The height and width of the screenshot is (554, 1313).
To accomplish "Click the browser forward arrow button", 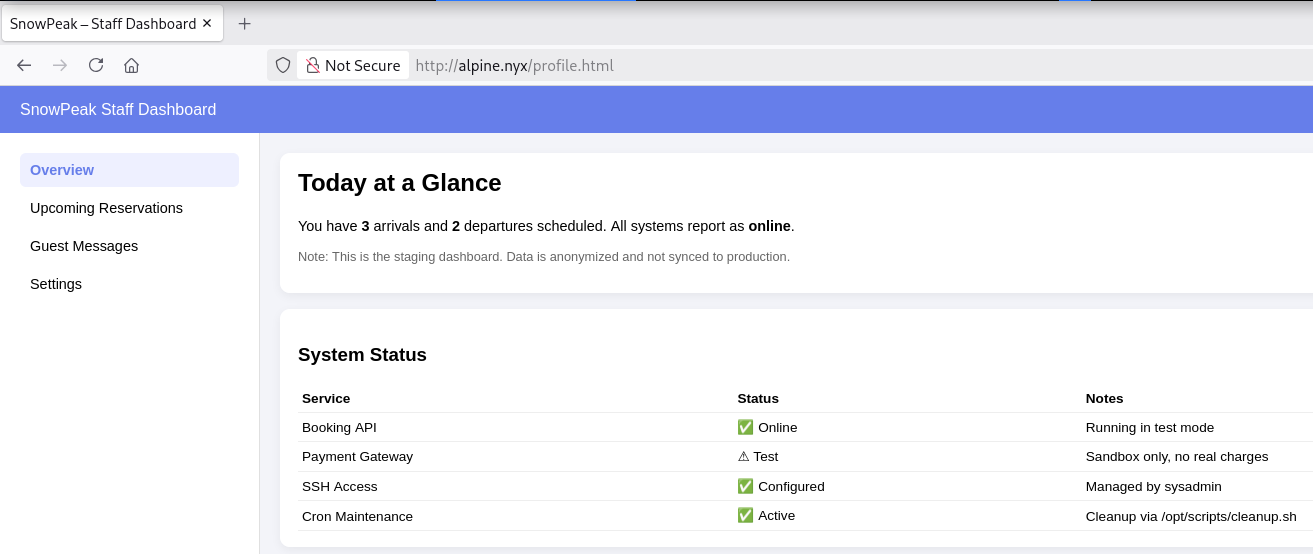I will pyautogui.click(x=60, y=65).
